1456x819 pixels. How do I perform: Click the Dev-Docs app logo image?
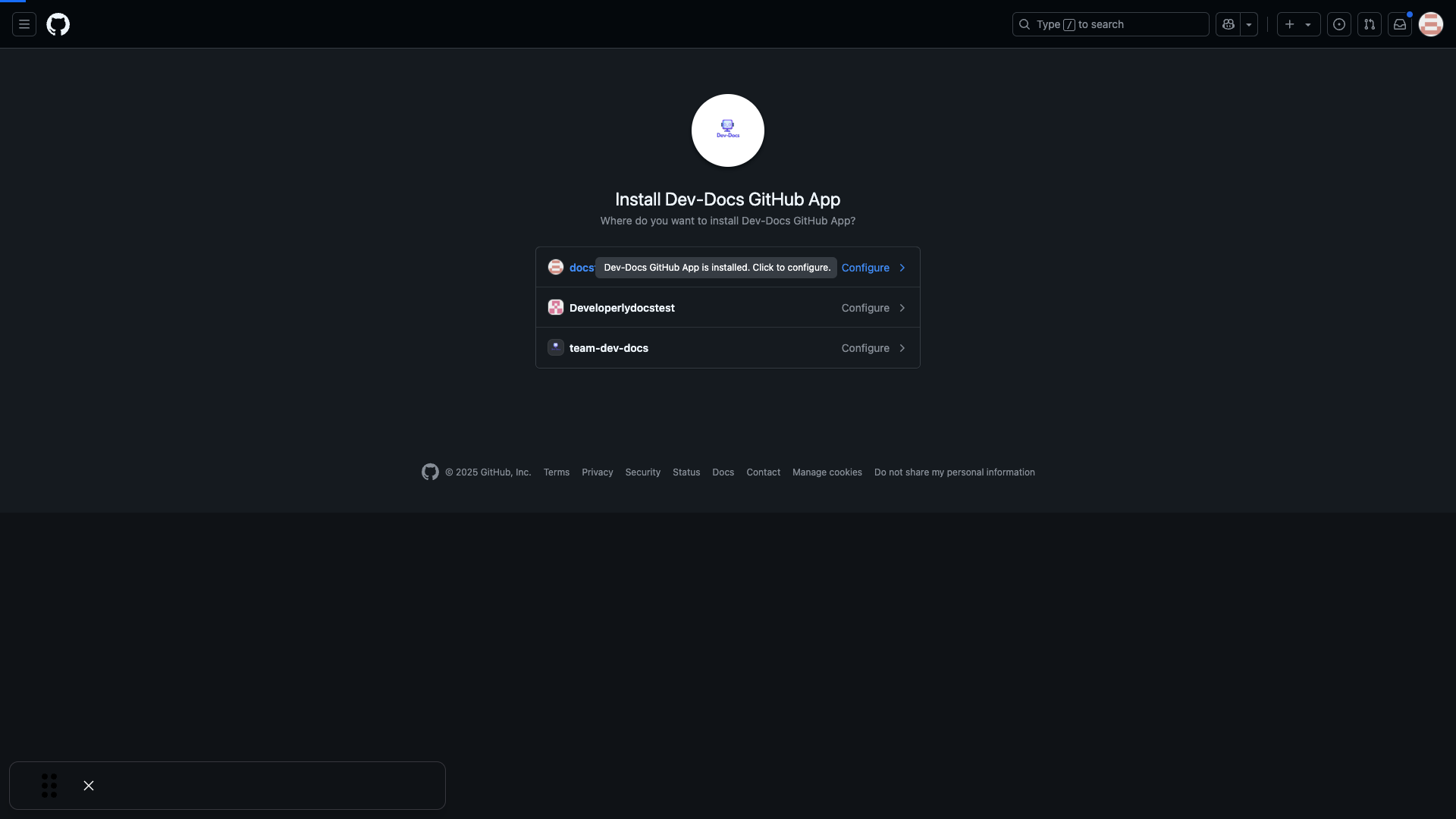(x=727, y=129)
